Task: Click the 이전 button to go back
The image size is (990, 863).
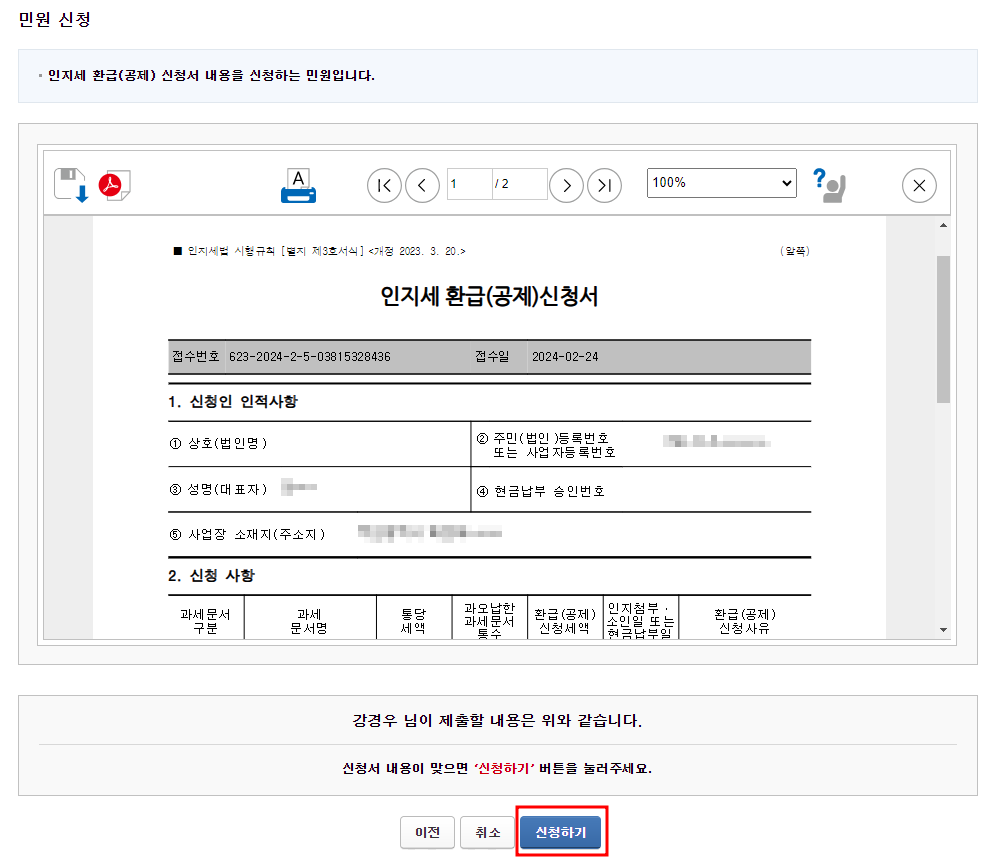Action: tap(427, 831)
